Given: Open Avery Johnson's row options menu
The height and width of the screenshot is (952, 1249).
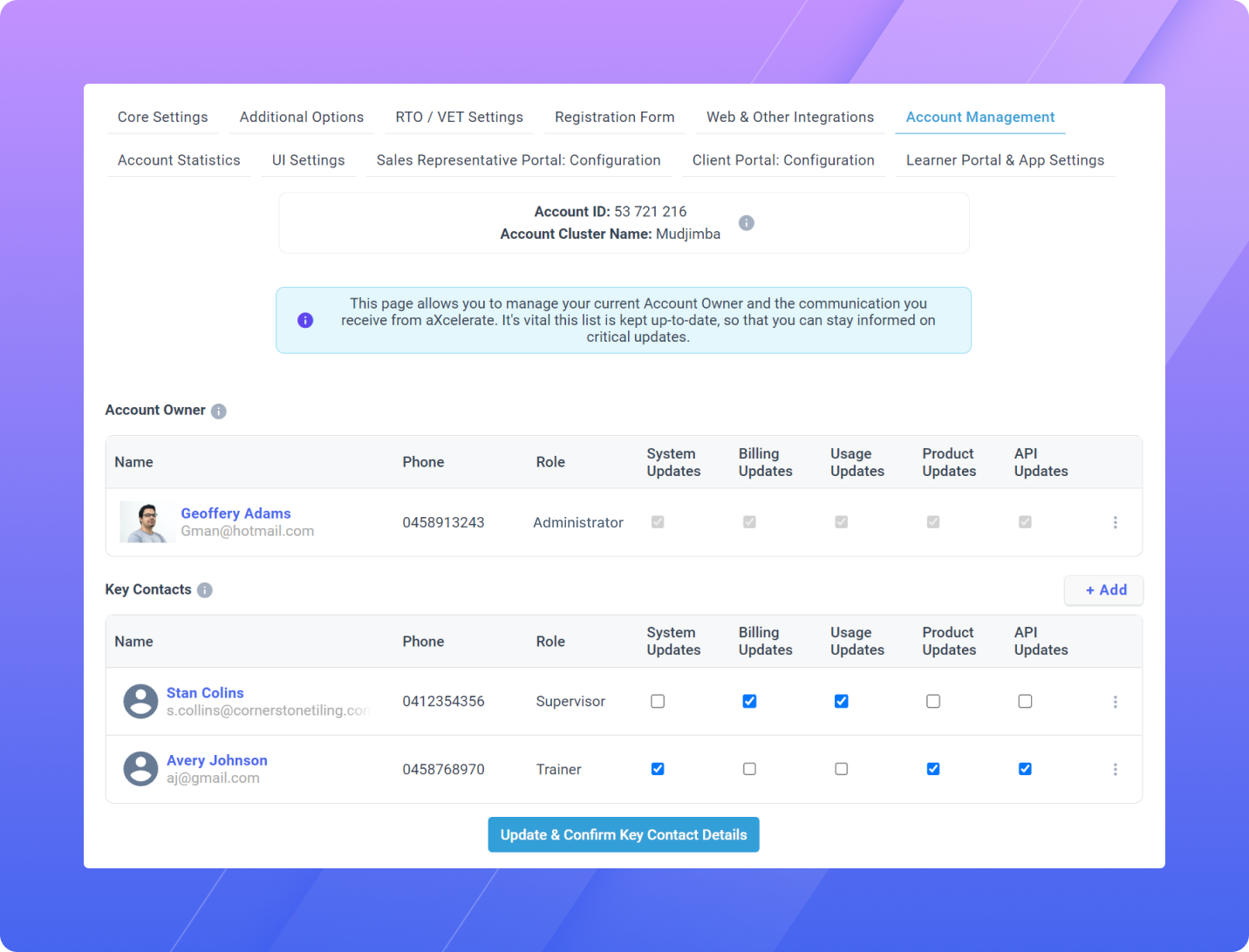Looking at the screenshot, I should point(1116,769).
